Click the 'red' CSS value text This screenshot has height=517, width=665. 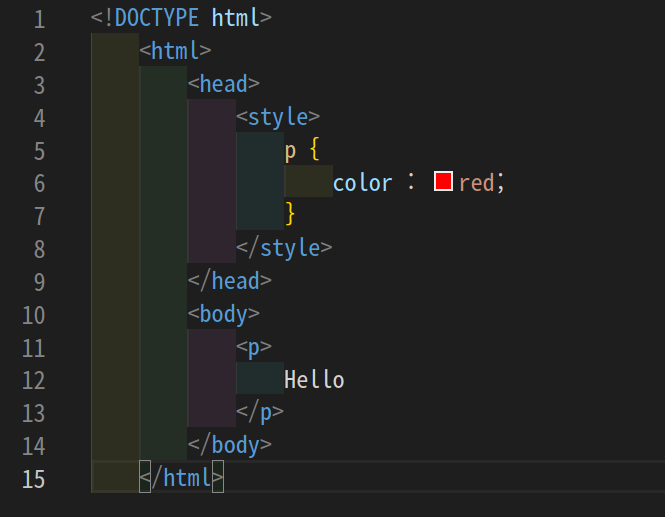coord(476,183)
